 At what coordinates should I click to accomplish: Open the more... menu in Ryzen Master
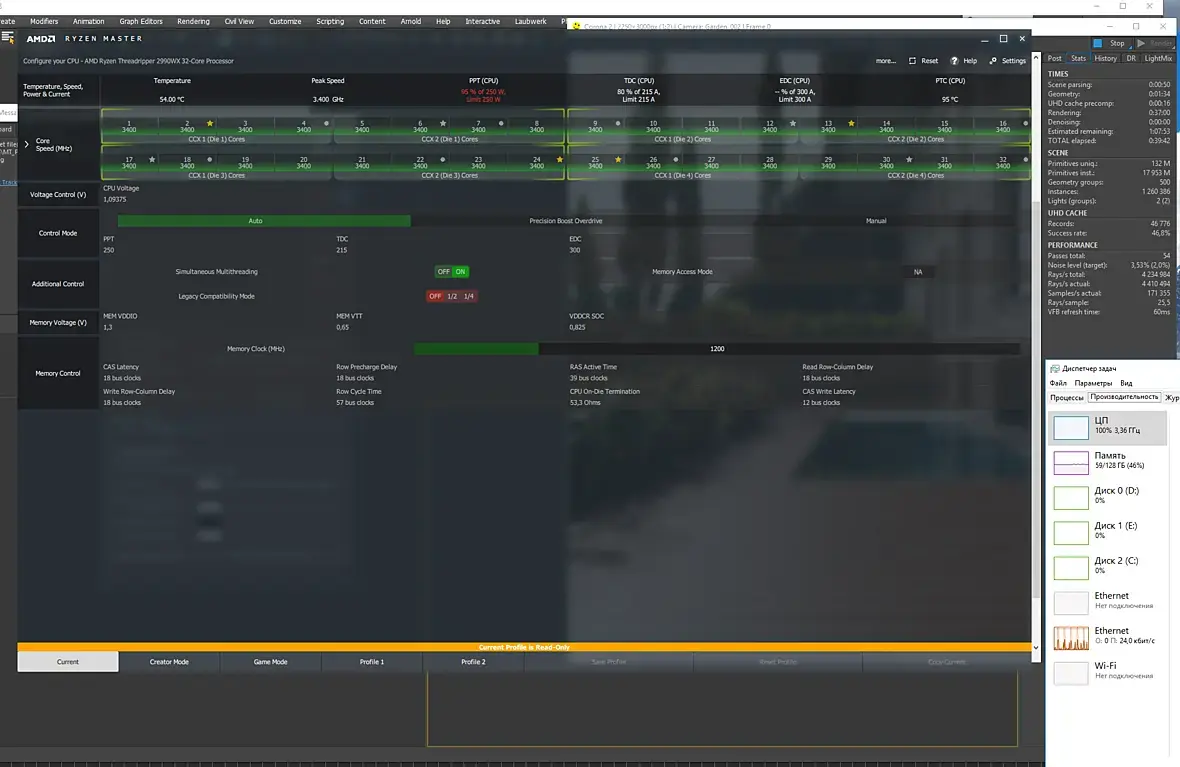886,61
